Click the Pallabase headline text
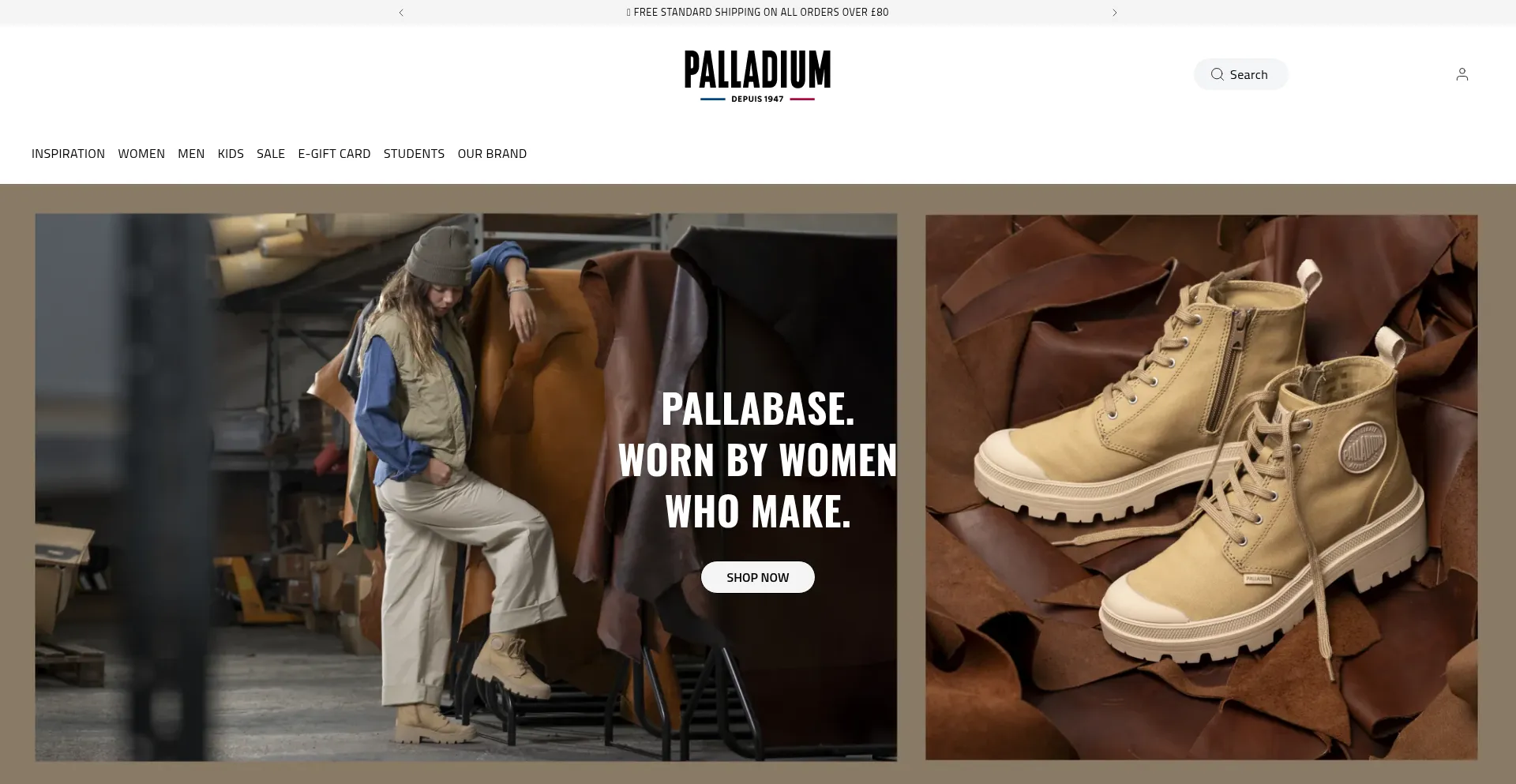 [758, 460]
